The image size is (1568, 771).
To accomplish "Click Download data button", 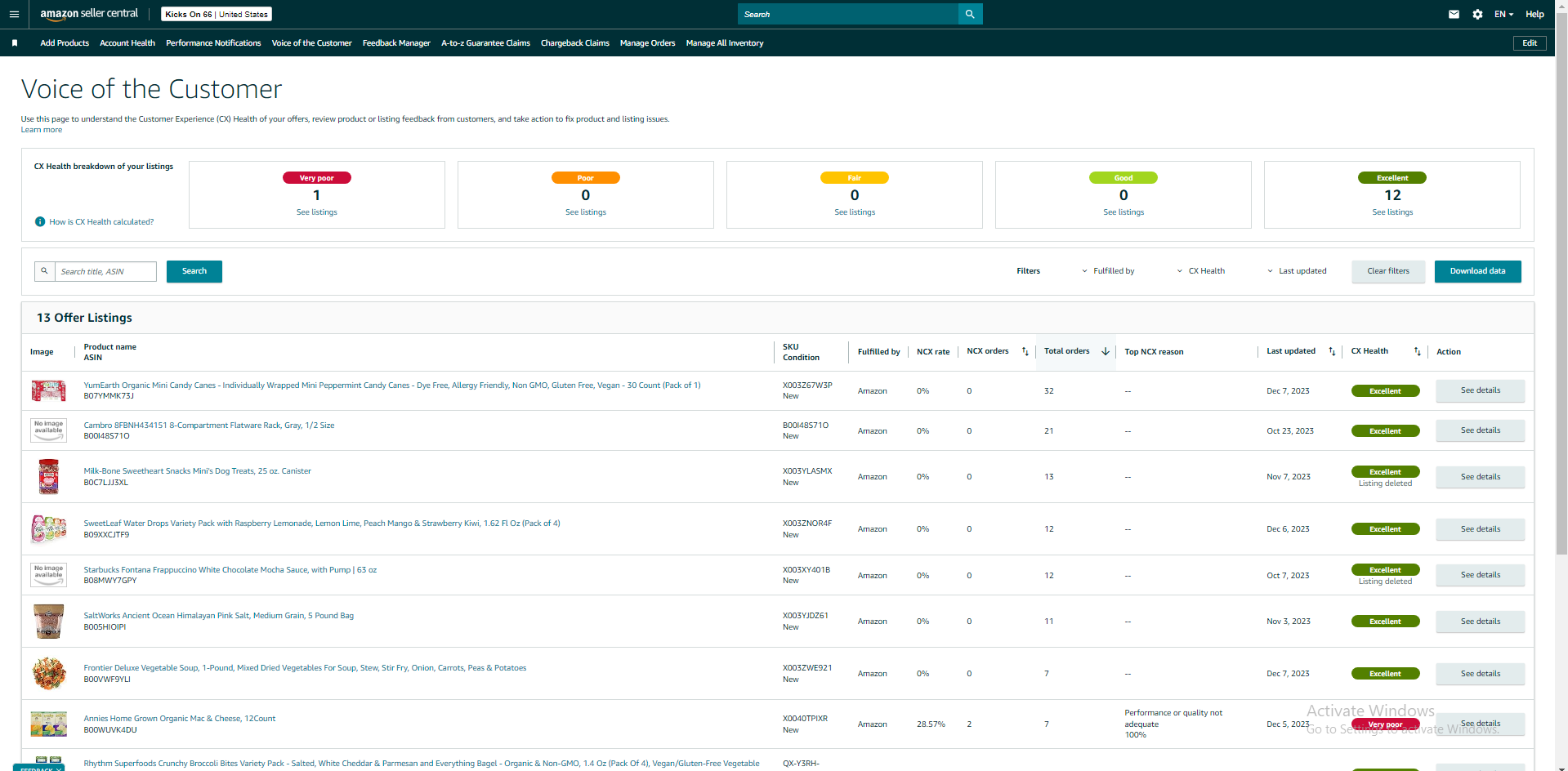I will pos(1477,271).
